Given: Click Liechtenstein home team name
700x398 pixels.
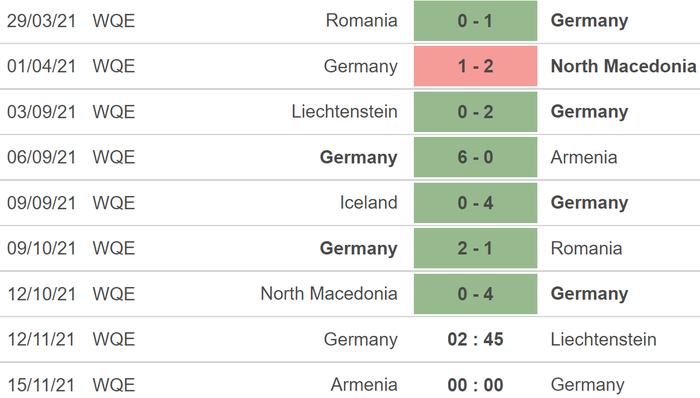Looking at the screenshot, I should pyautogui.click(x=344, y=112).
